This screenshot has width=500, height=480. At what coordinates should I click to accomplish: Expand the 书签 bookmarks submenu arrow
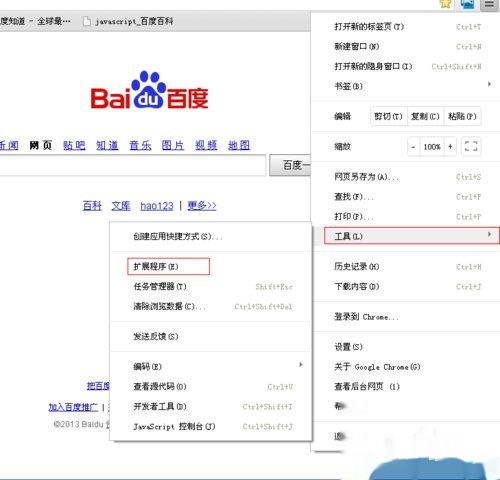coord(489,84)
